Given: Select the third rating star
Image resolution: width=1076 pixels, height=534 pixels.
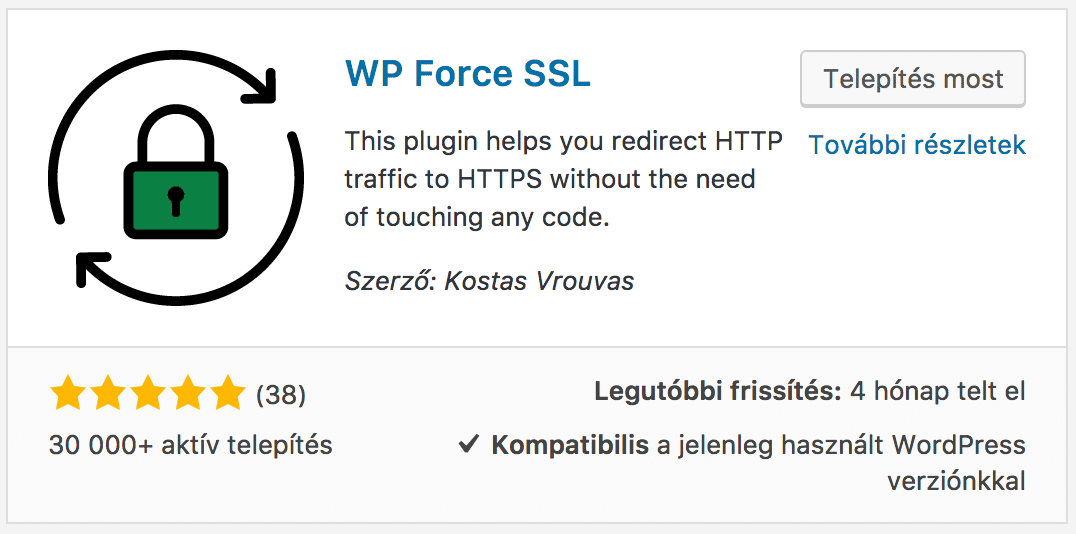Looking at the screenshot, I should [x=148, y=394].
